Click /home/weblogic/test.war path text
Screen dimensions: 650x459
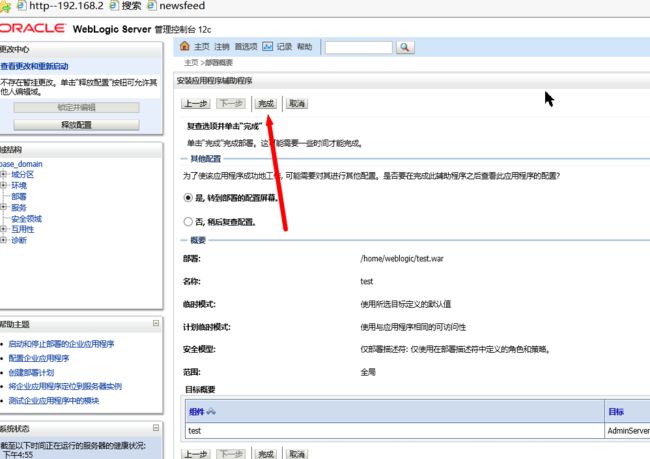pyautogui.click(x=402, y=259)
